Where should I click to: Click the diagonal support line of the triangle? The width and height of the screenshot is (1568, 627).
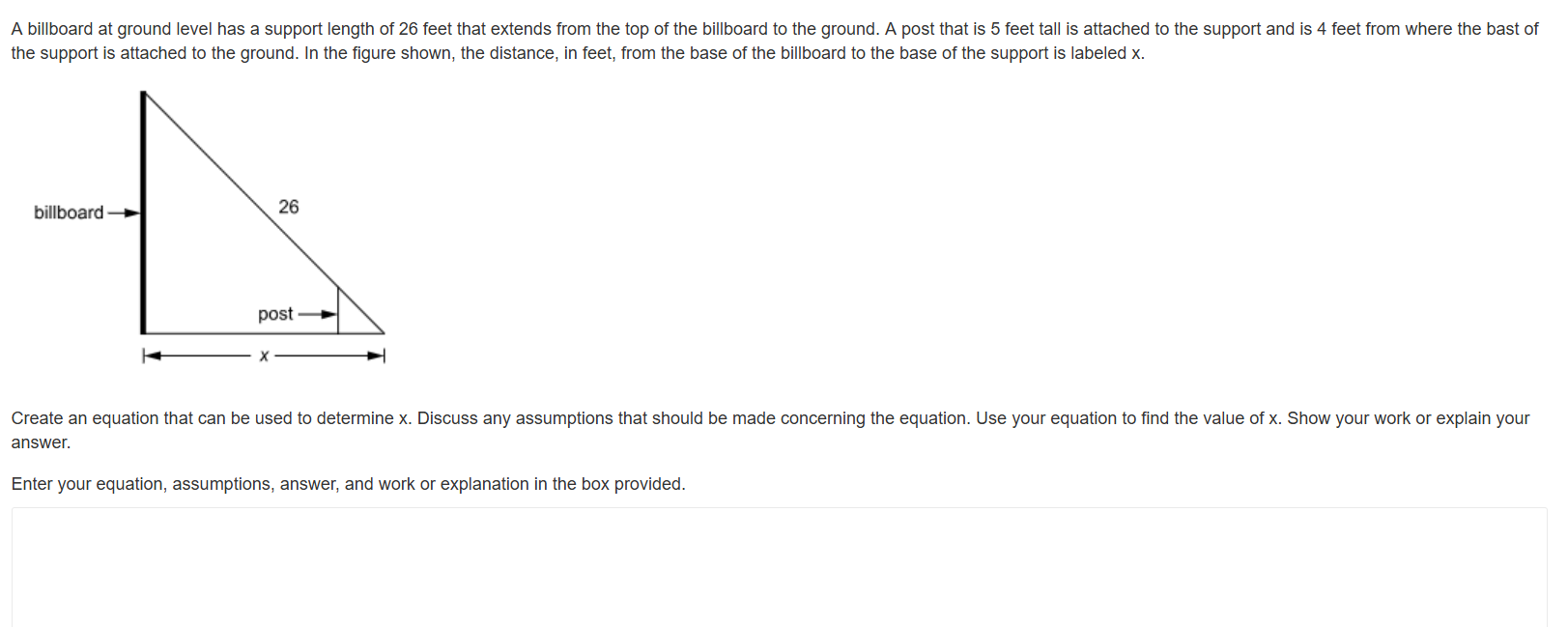click(x=264, y=213)
